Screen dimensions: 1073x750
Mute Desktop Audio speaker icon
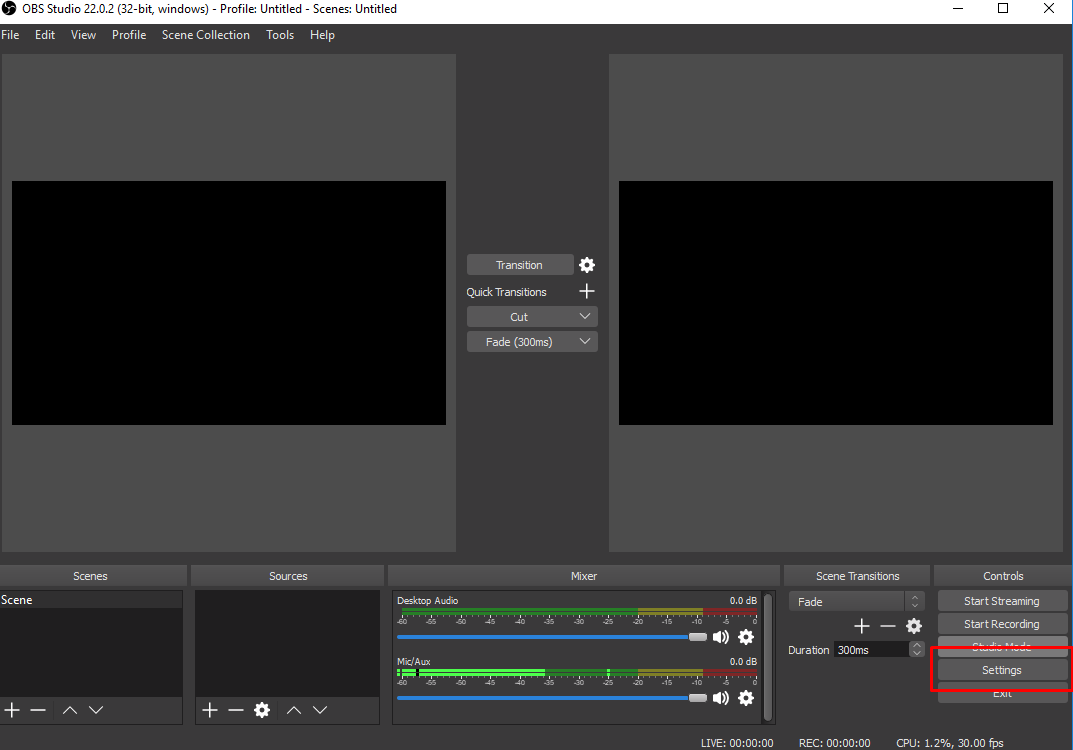click(721, 637)
